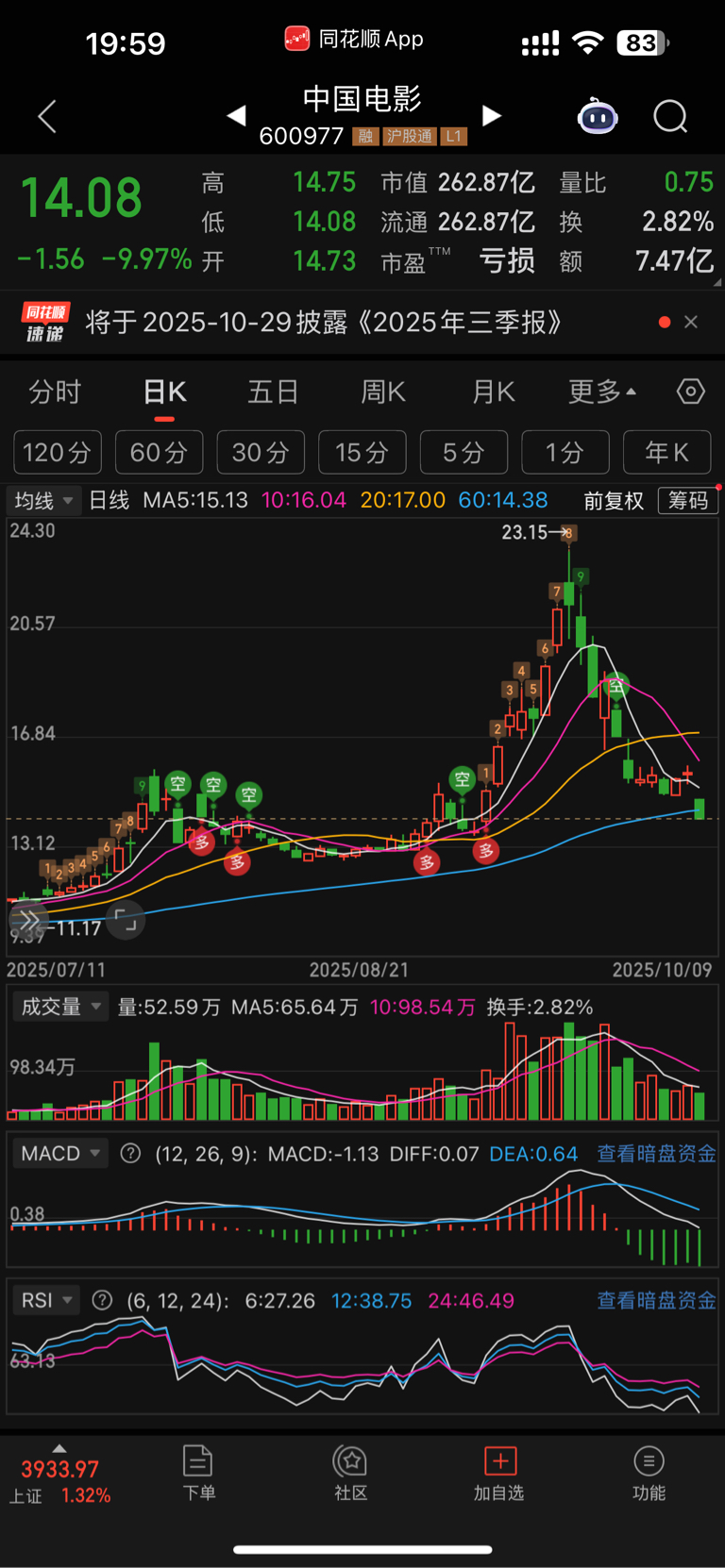Open RSI help question mark

103,1301
